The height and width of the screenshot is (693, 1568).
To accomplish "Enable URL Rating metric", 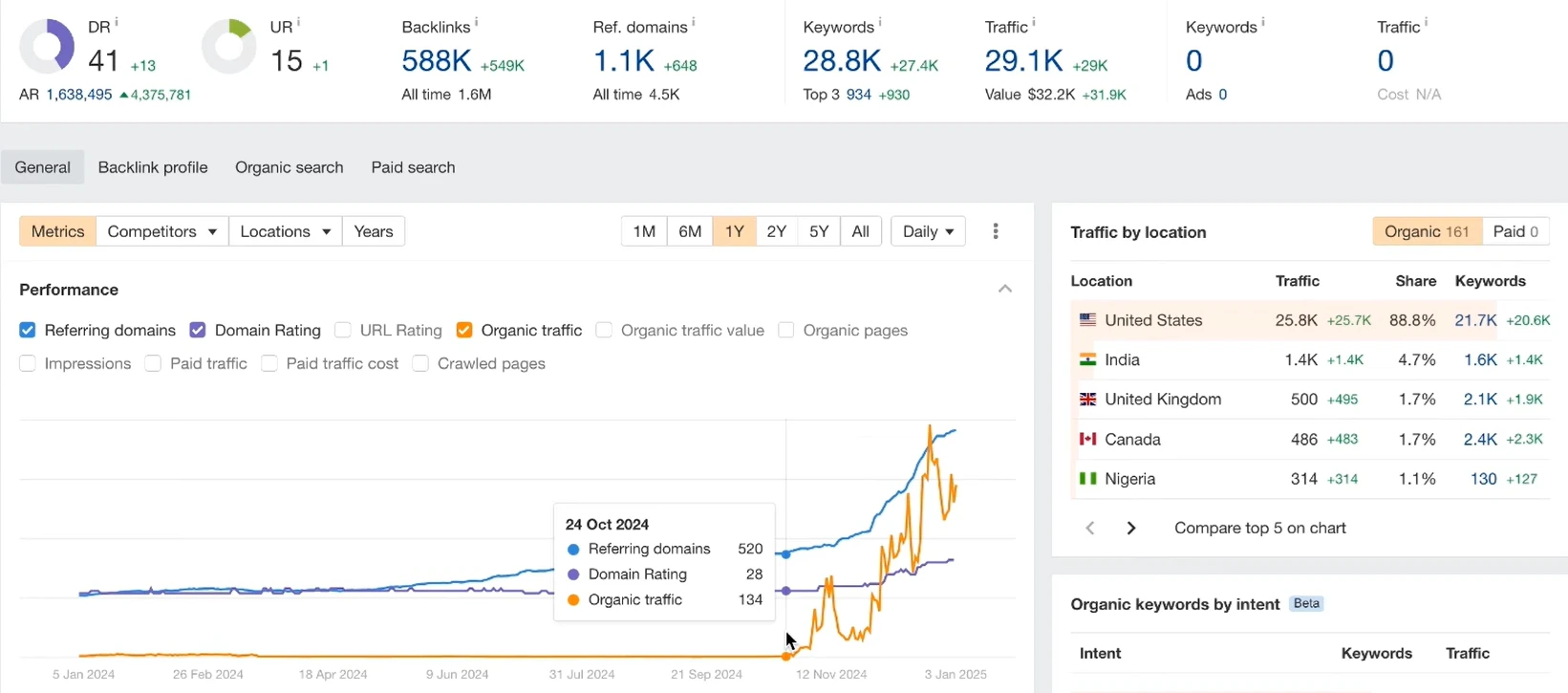I will click(343, 330).
